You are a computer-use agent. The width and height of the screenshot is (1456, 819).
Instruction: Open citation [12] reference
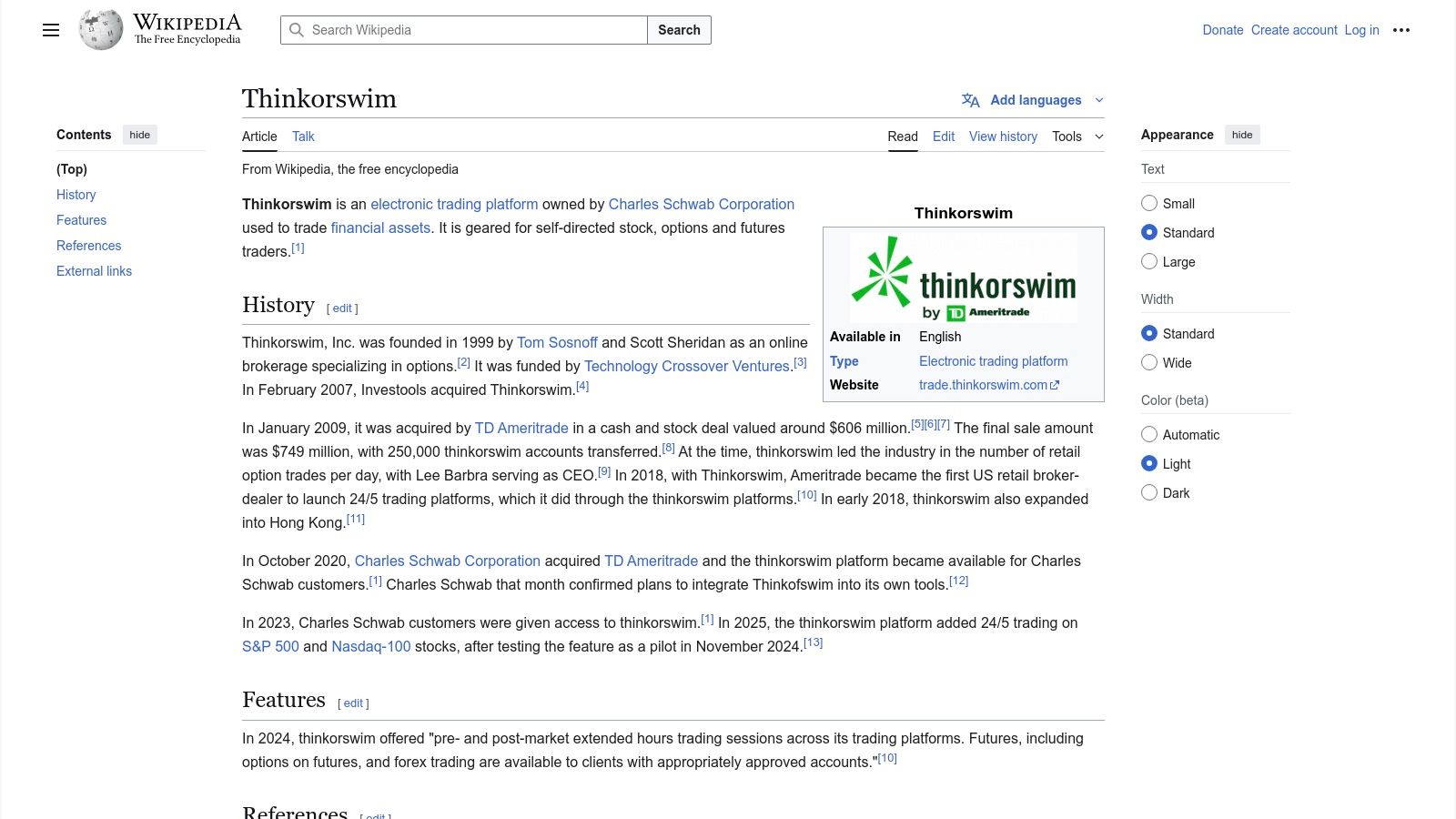958,581
